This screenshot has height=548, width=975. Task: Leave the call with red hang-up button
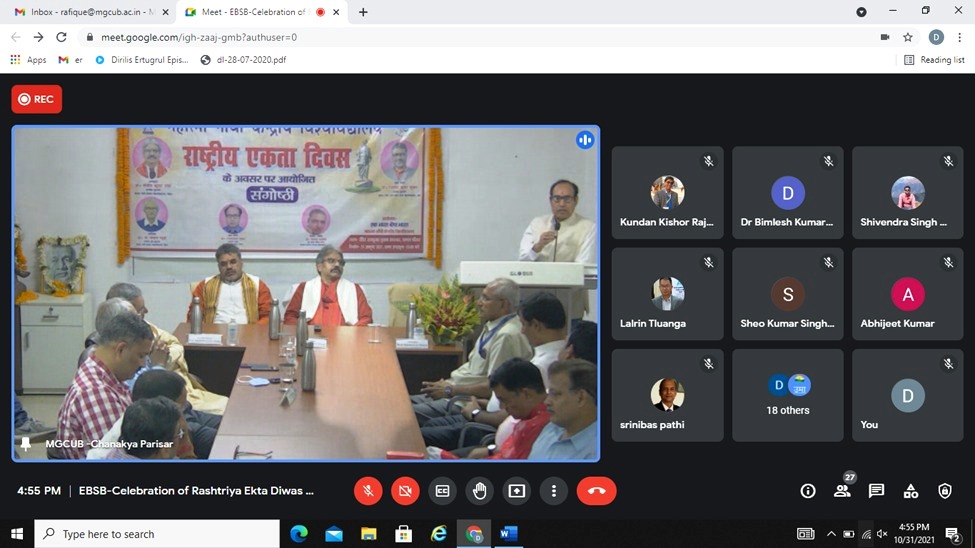pyautogui.click(x=596, y=491)
